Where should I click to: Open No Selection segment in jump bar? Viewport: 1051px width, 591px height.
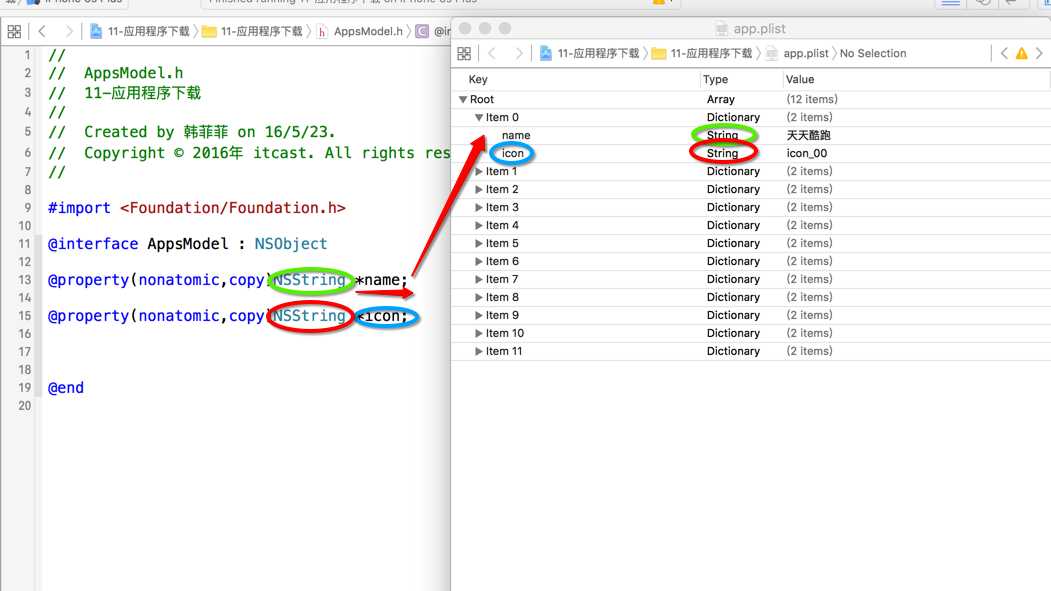[x=873, y=54]
